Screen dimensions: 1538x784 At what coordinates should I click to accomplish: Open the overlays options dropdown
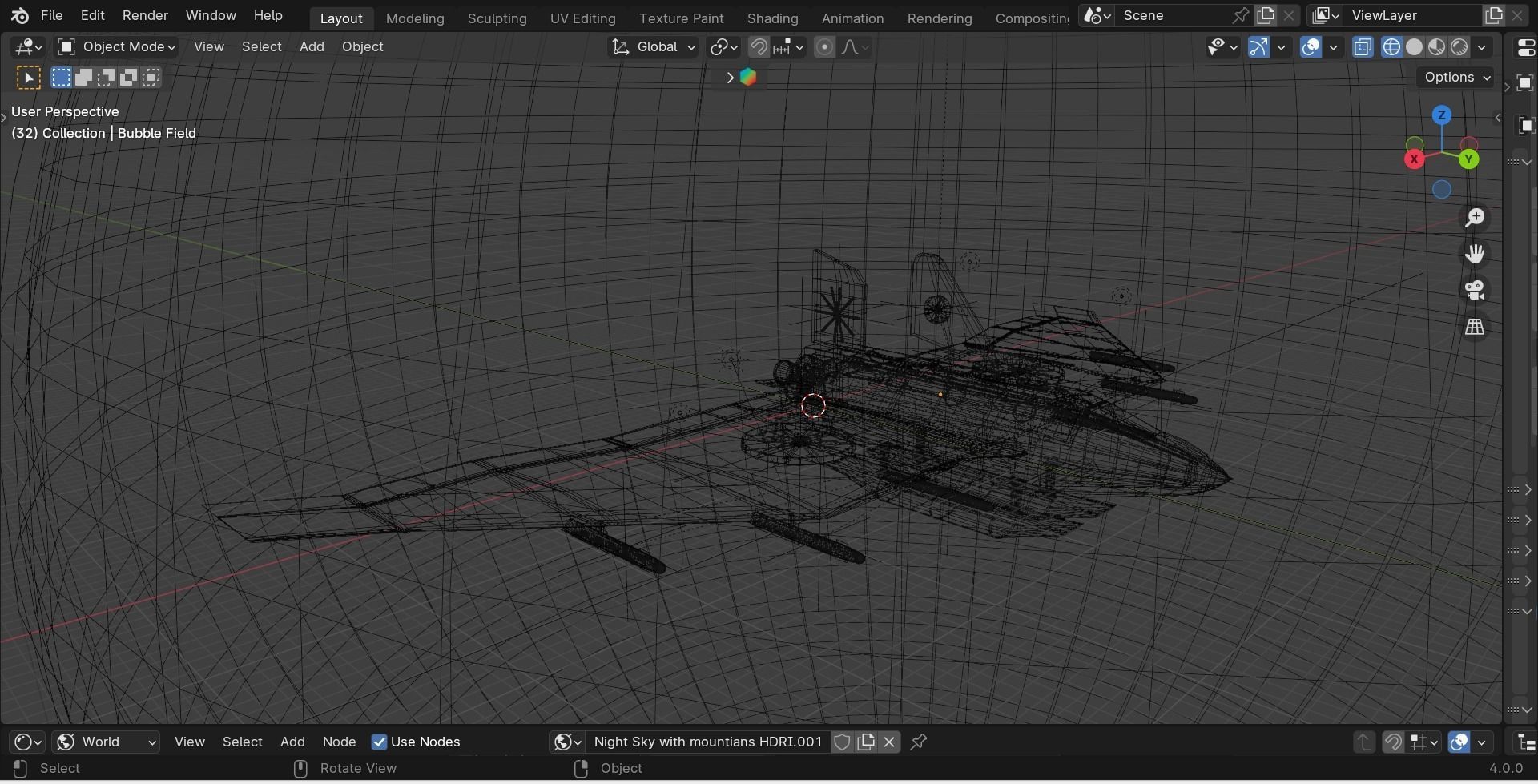1333,46
